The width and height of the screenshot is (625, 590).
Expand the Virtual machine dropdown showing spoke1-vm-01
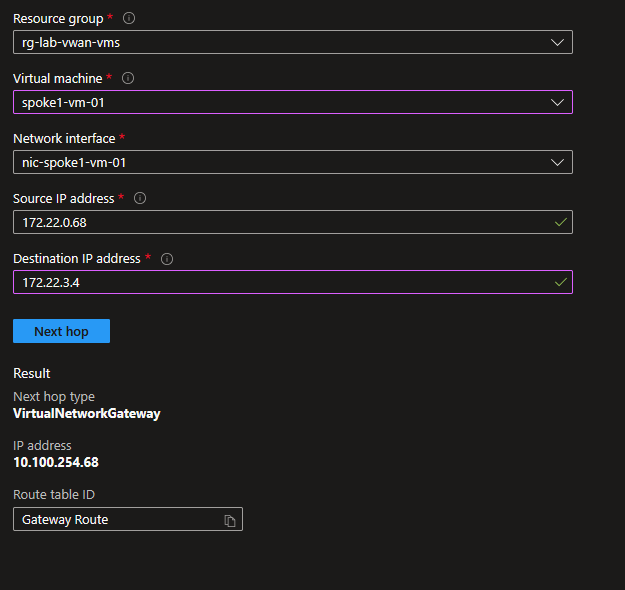click(x=292, y=102)
